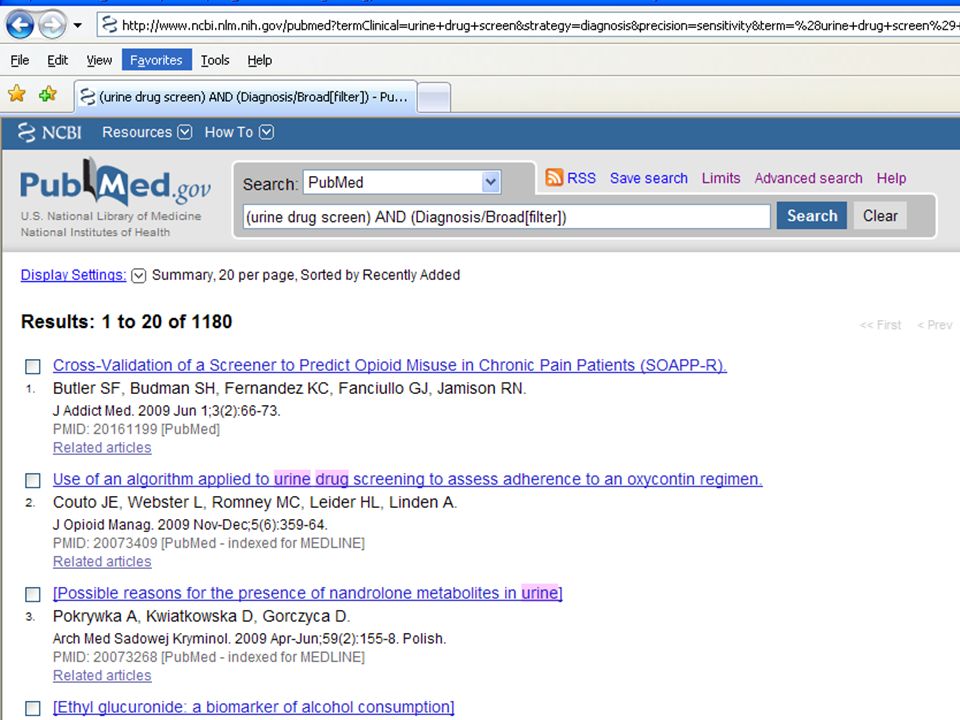The width and height of the screenshot is (960, 720).
Task: Open the recent pages dropdown arrow
Action: coord(78,26)
